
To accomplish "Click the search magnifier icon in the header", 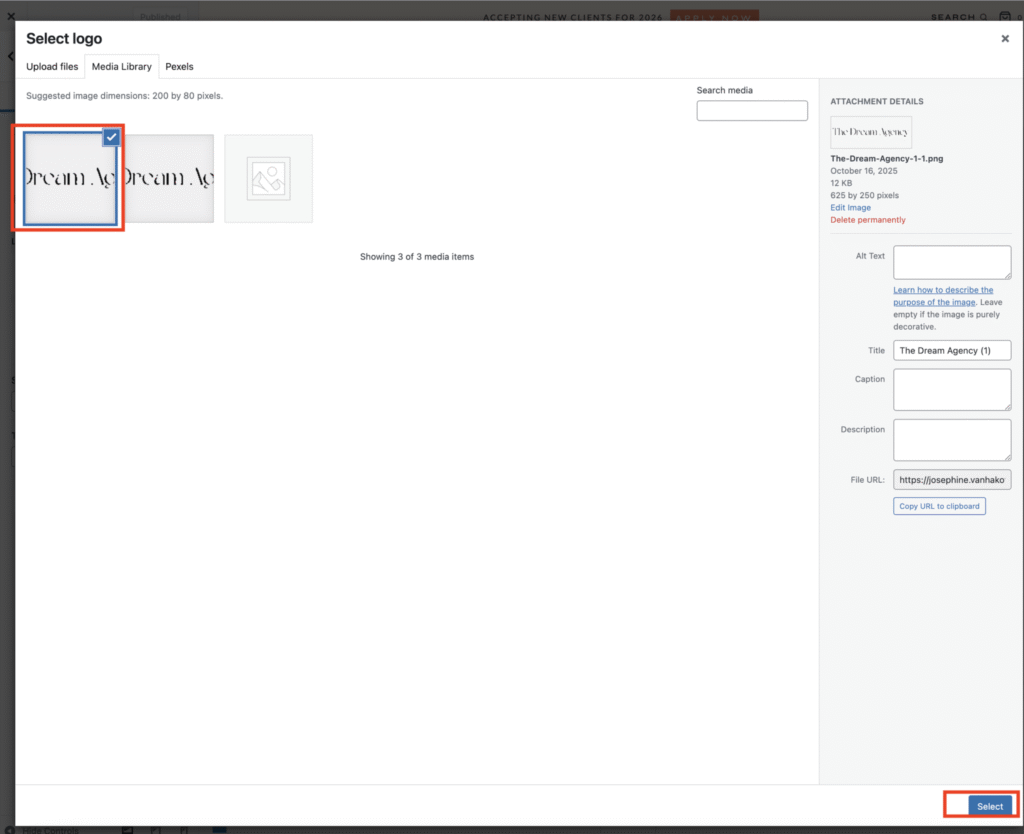I will (x=983, y=17).
